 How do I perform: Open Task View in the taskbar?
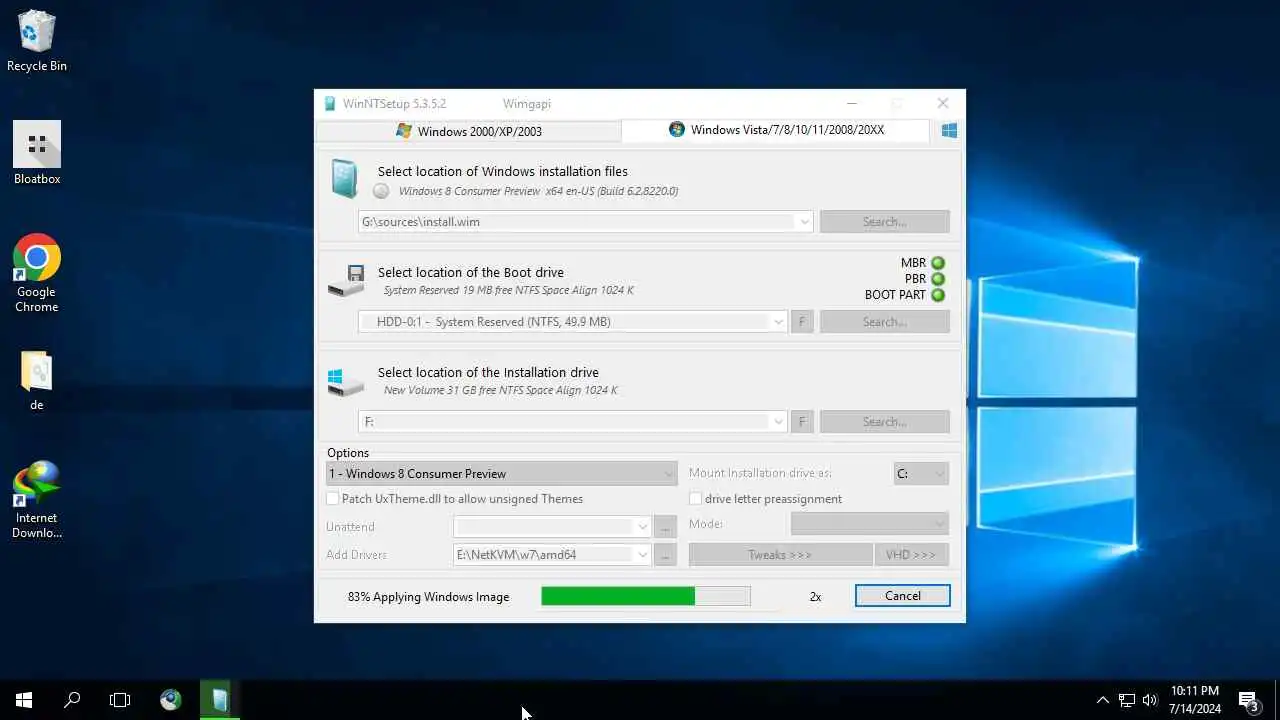tap(120, 700)
